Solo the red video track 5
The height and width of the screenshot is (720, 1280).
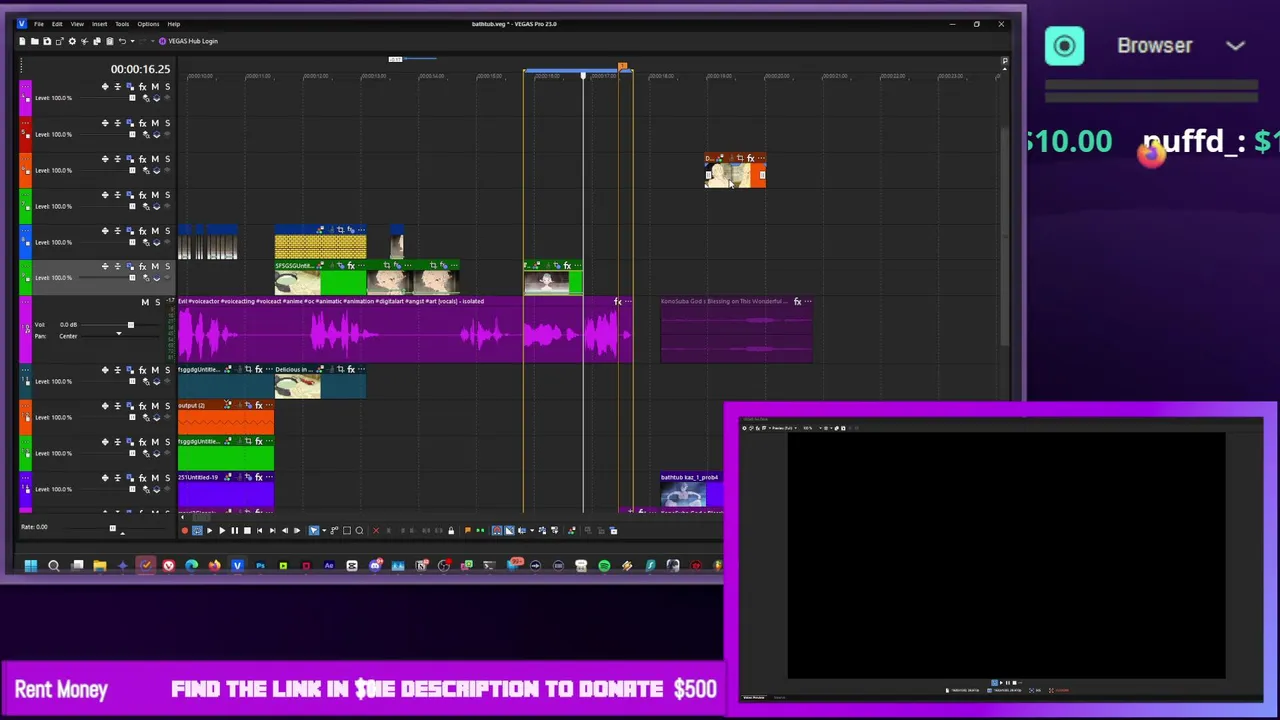167,123
